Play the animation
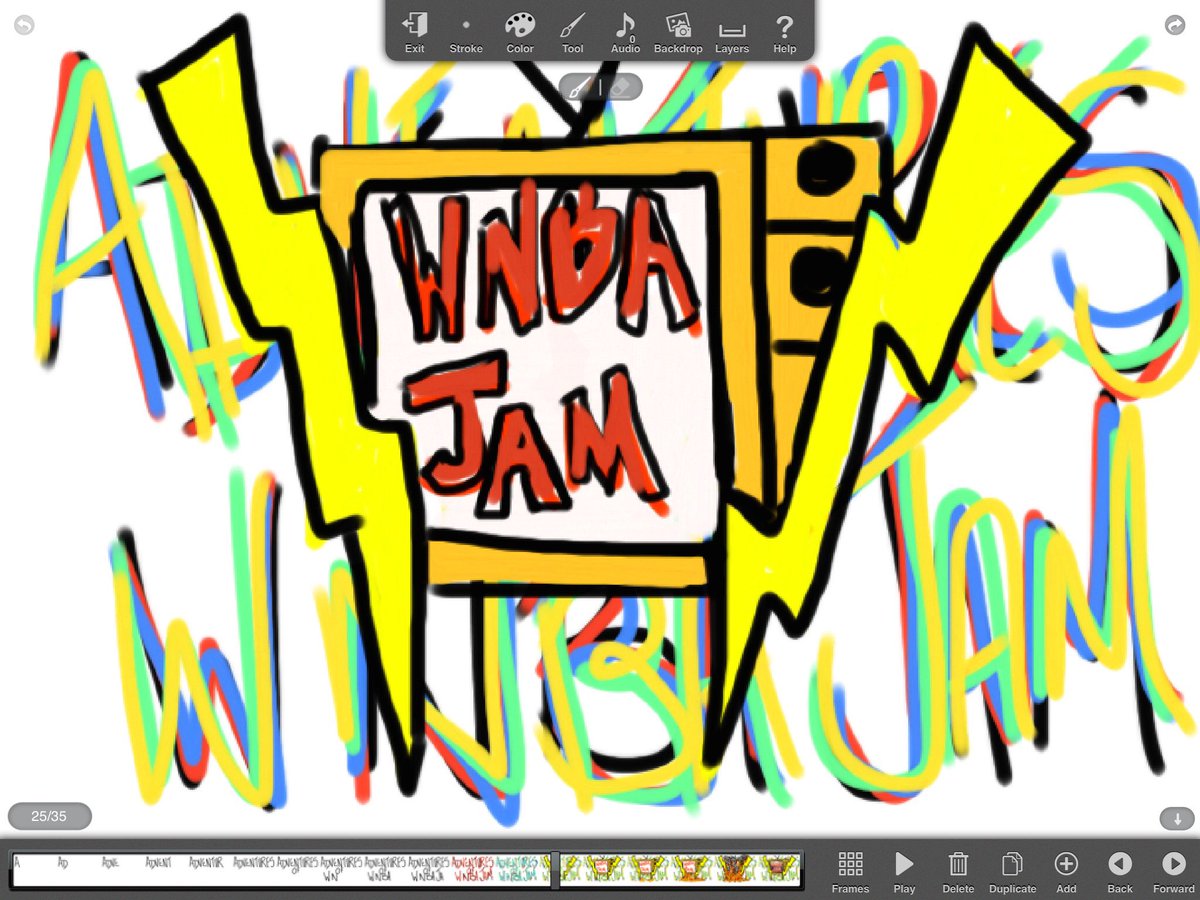1200x900 pixels. pos(904,872)
